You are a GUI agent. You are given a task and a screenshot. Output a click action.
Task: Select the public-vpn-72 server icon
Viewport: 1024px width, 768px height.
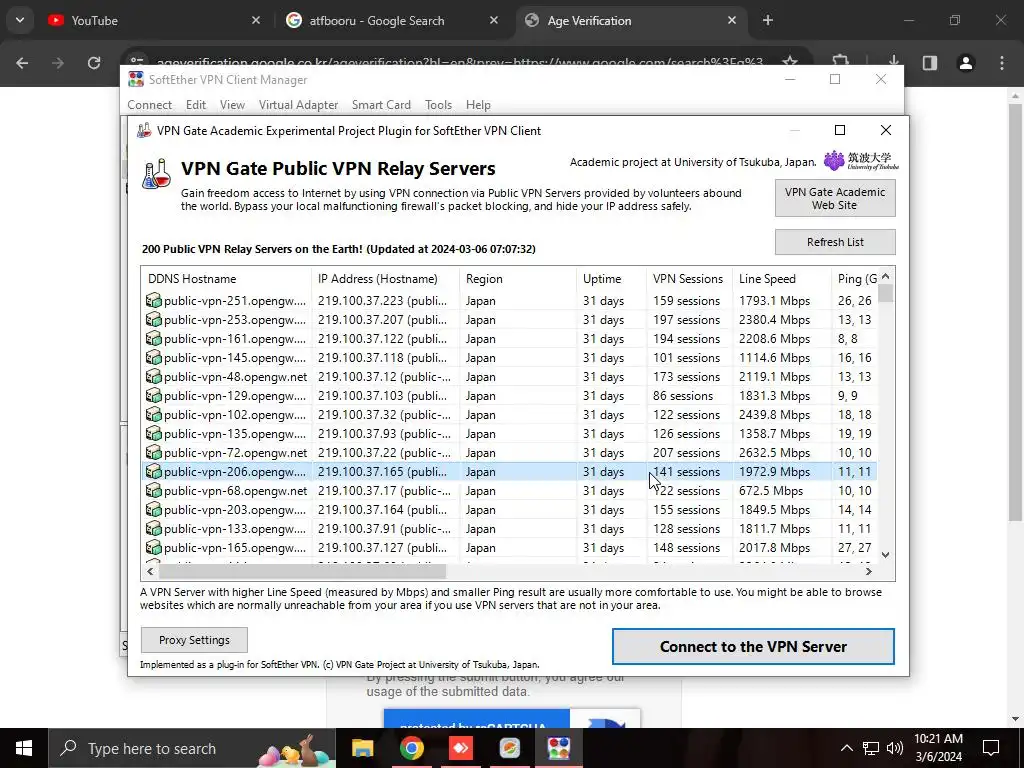pos(153,452)
